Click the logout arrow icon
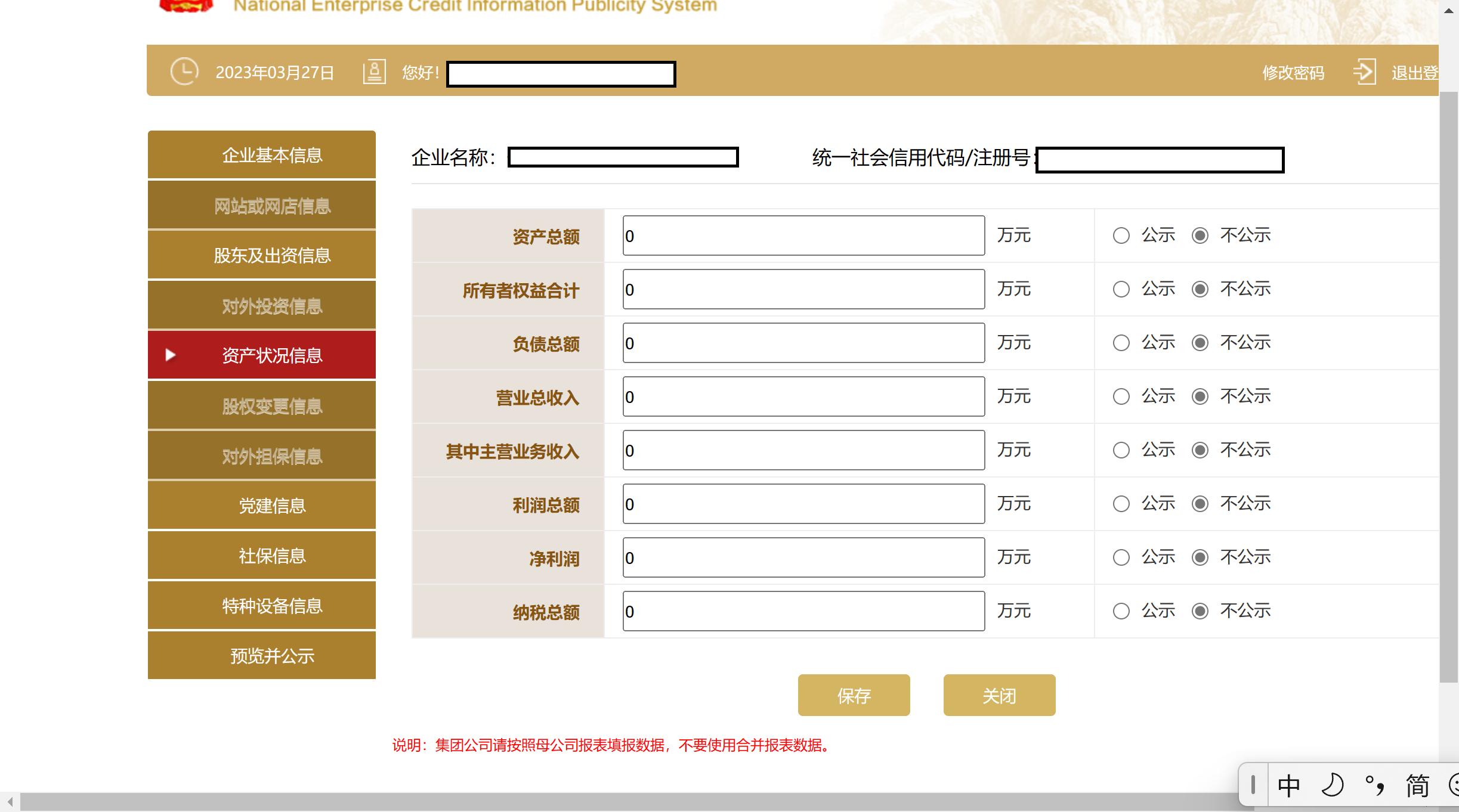 tap(1364, 72)
